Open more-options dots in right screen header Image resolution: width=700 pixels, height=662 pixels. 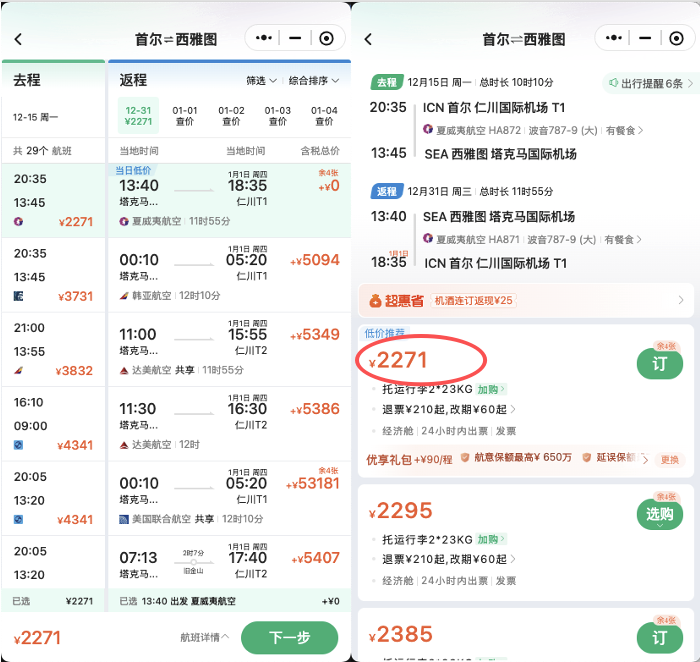click(x=613, y=38)
